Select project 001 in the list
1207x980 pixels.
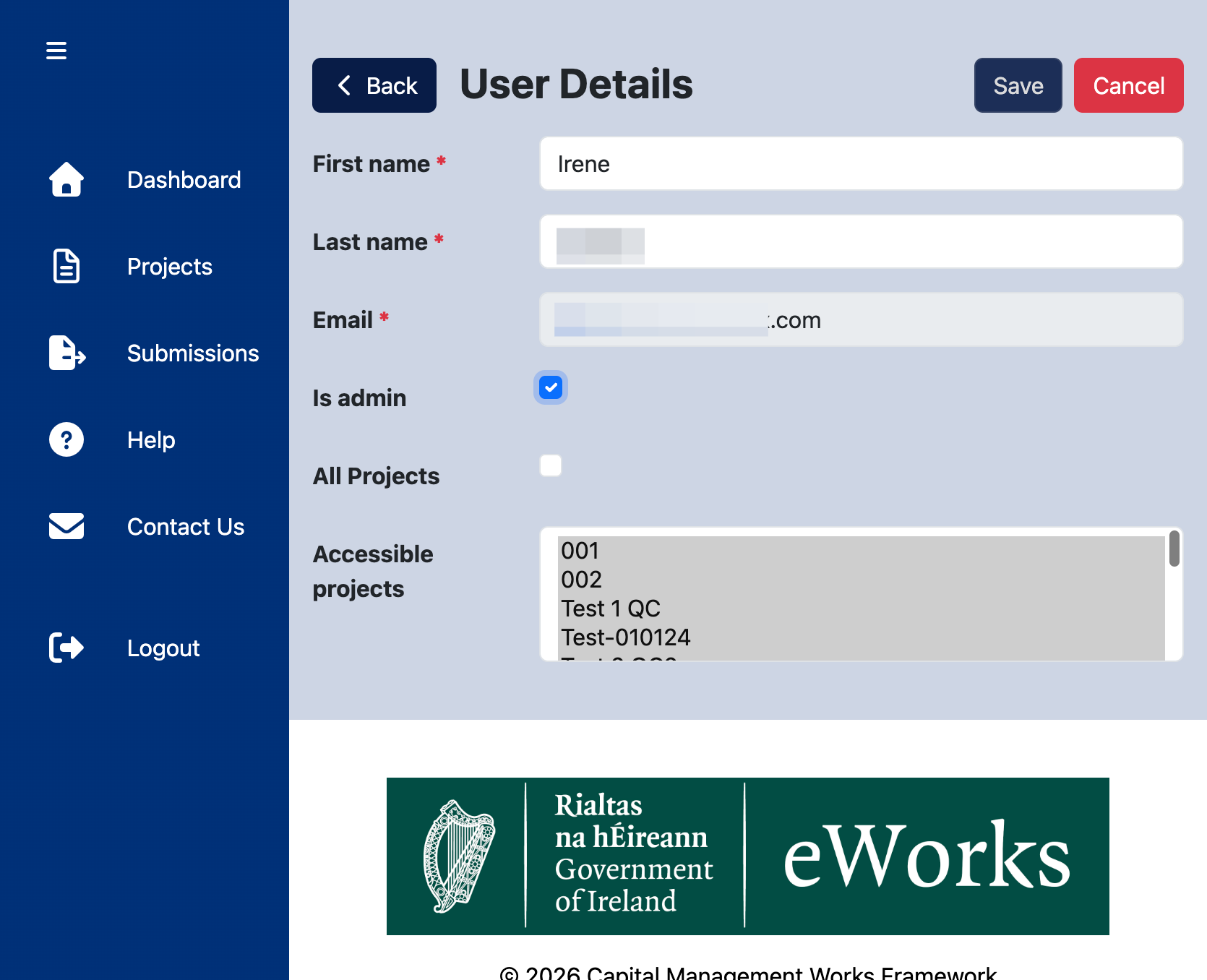(862, 551)
